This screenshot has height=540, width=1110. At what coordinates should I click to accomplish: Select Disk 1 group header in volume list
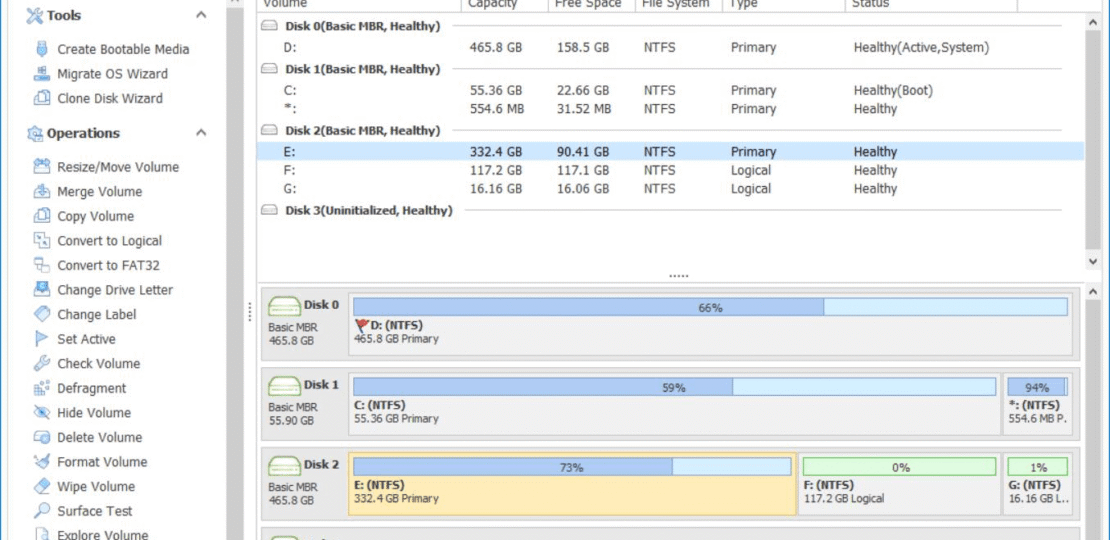362,69
